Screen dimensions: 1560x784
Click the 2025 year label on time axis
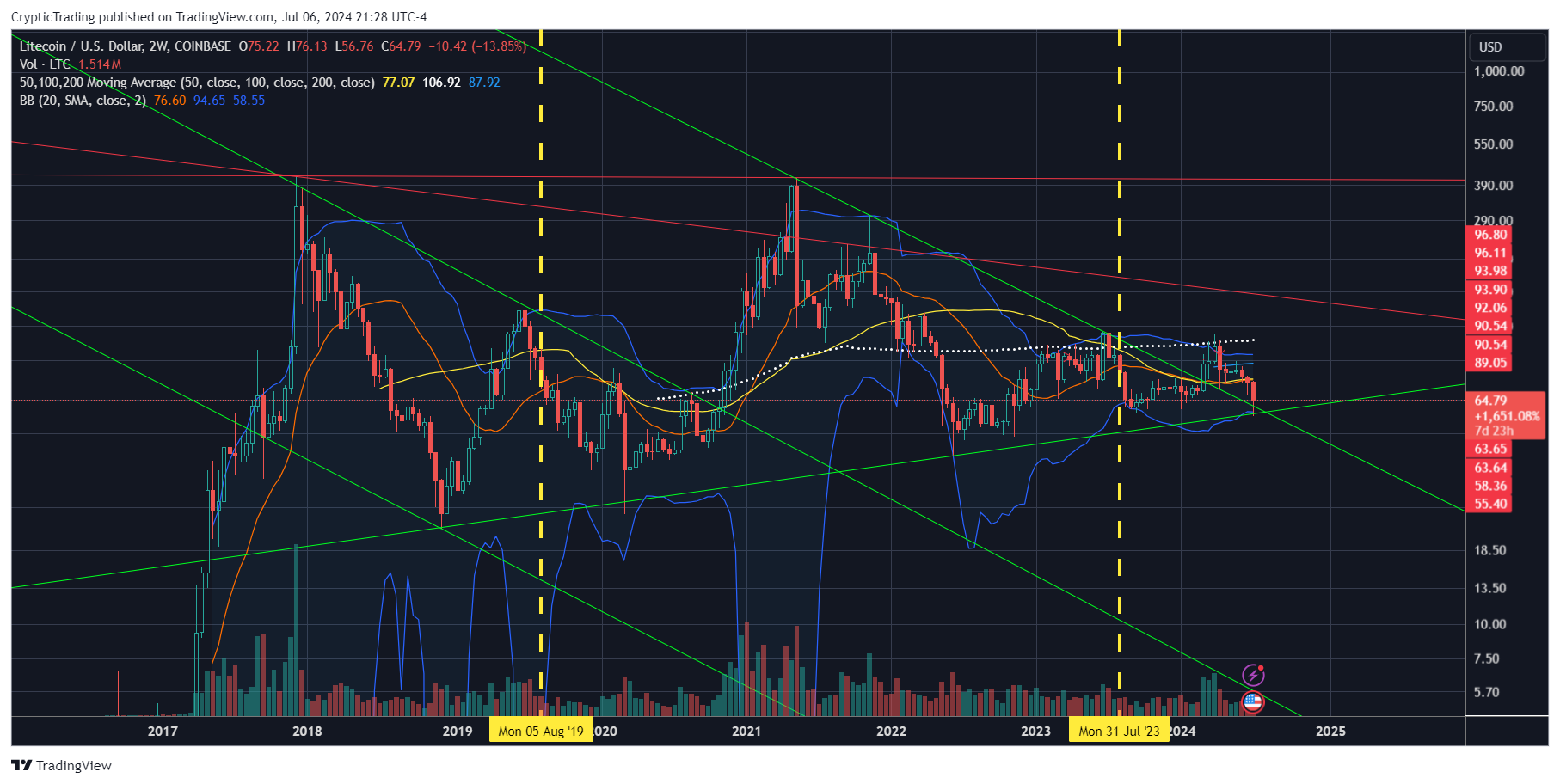(x=1331, y=732)
